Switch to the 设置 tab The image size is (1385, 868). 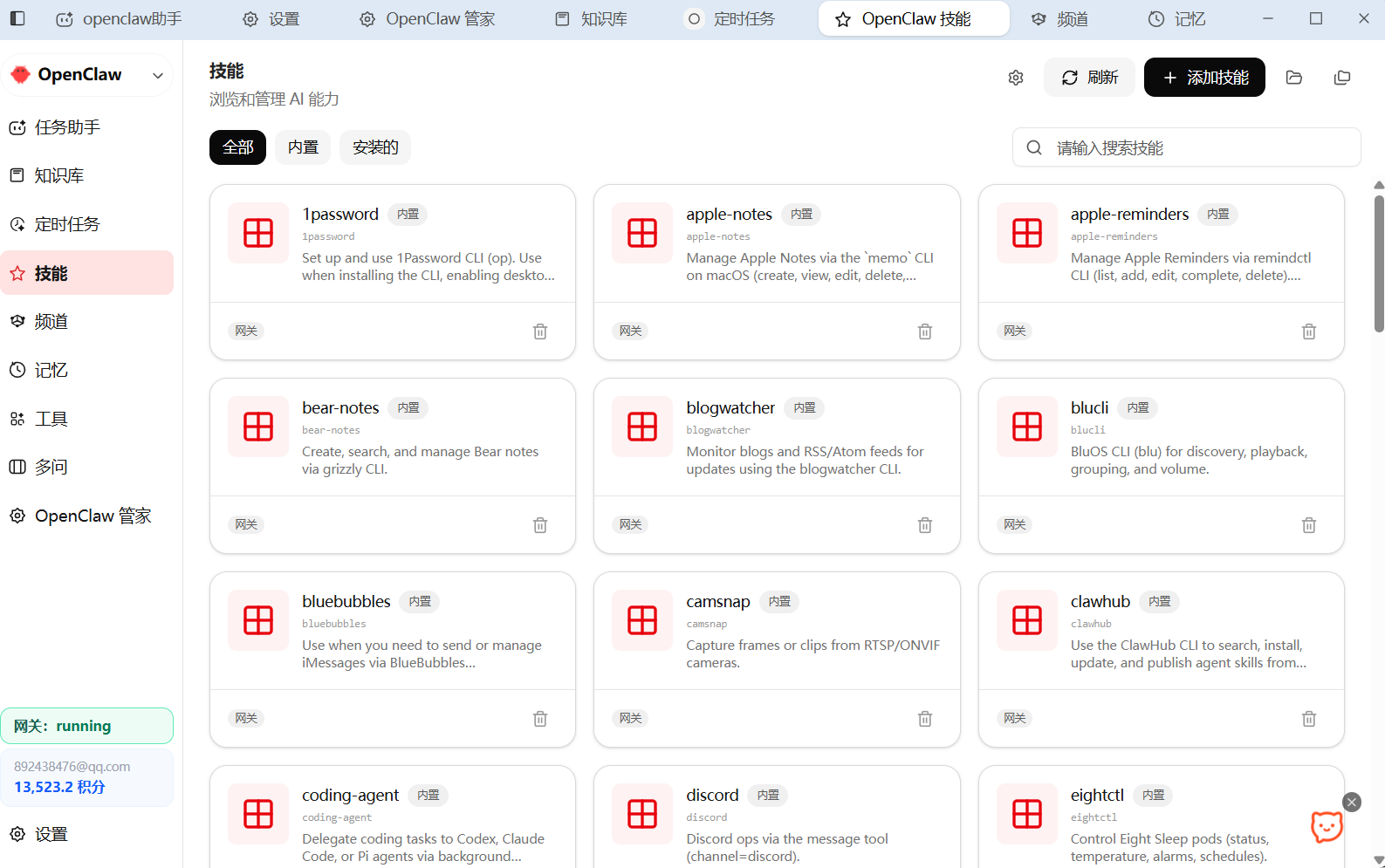click(x=271, y=19)
